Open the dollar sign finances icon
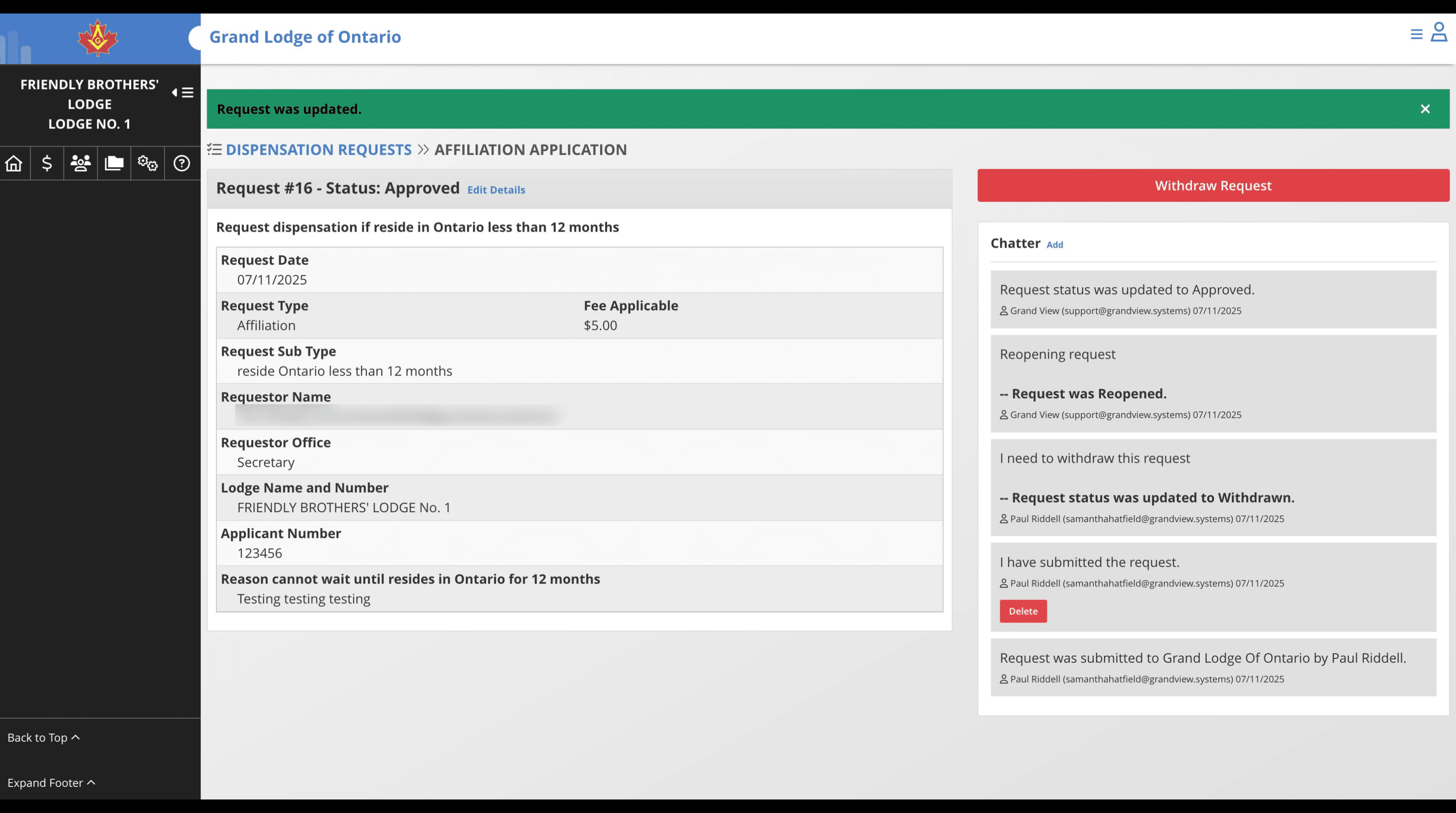Viewport: 1456px width, 813px height. (x=47, y=163)
